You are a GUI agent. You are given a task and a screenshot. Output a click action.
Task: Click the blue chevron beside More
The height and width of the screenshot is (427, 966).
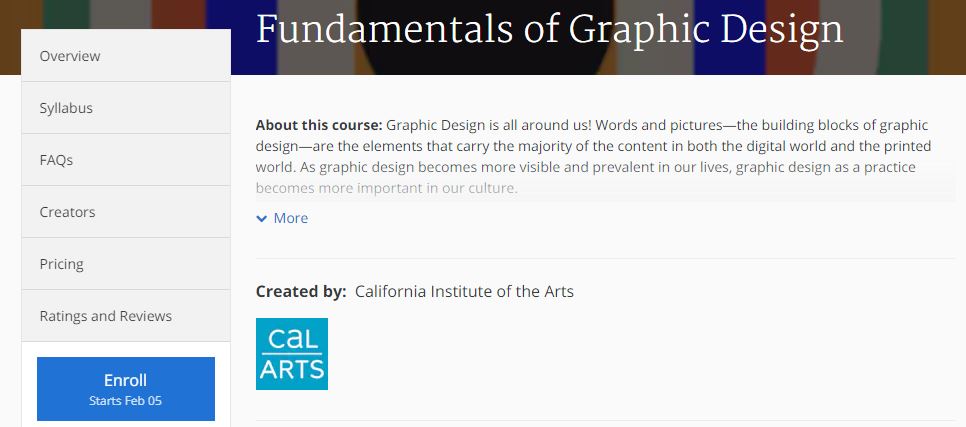(x=262, y=219)
